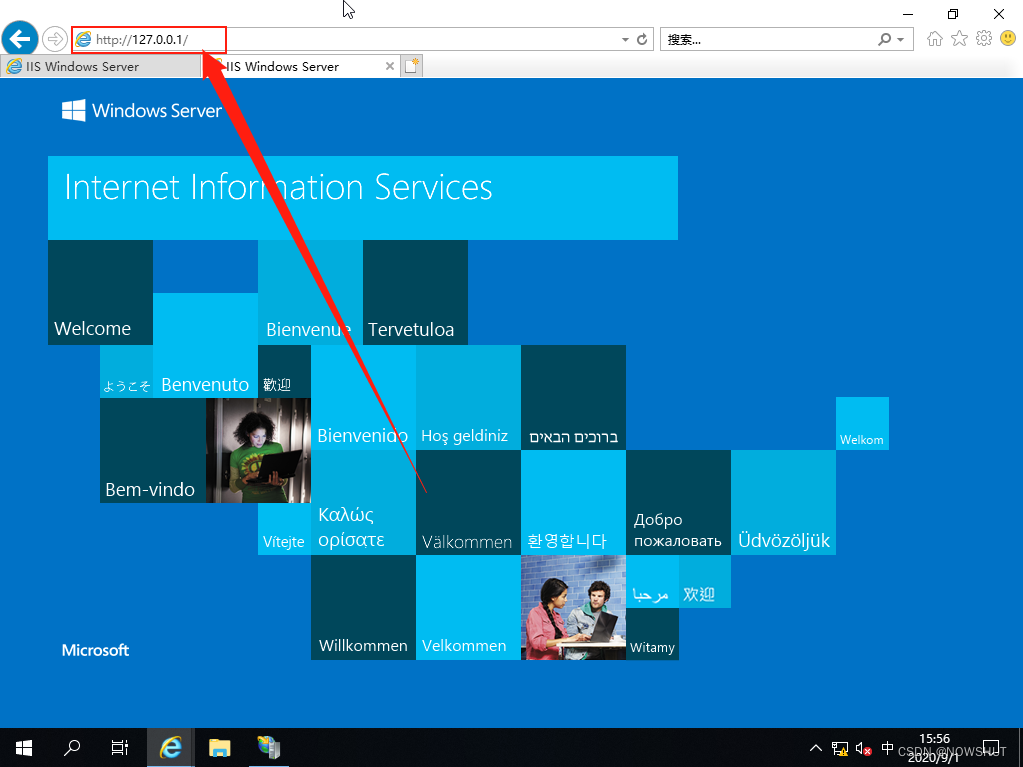Expand the address bar history dropdown
The image size is (1023, 767).
626,40
